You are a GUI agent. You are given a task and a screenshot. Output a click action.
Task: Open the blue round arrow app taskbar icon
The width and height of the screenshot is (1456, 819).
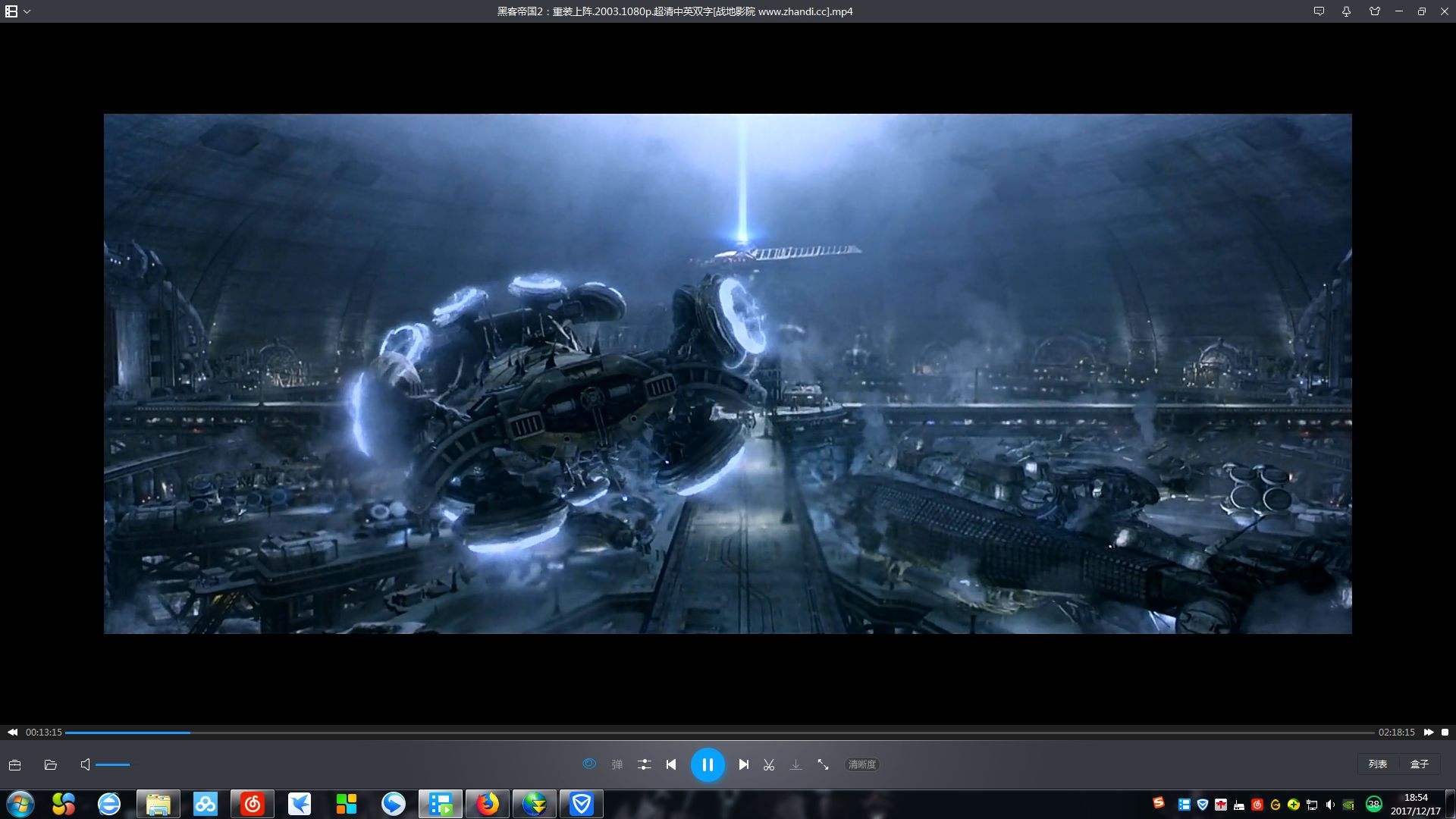[x=393, y=804]
